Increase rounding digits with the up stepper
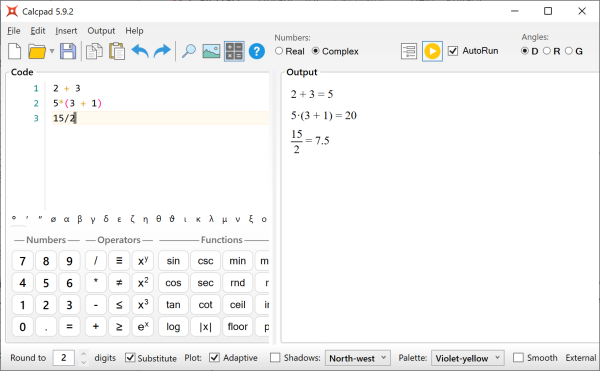Image resolution: width=600 pixels, height=371 pixels. [83, 354]
